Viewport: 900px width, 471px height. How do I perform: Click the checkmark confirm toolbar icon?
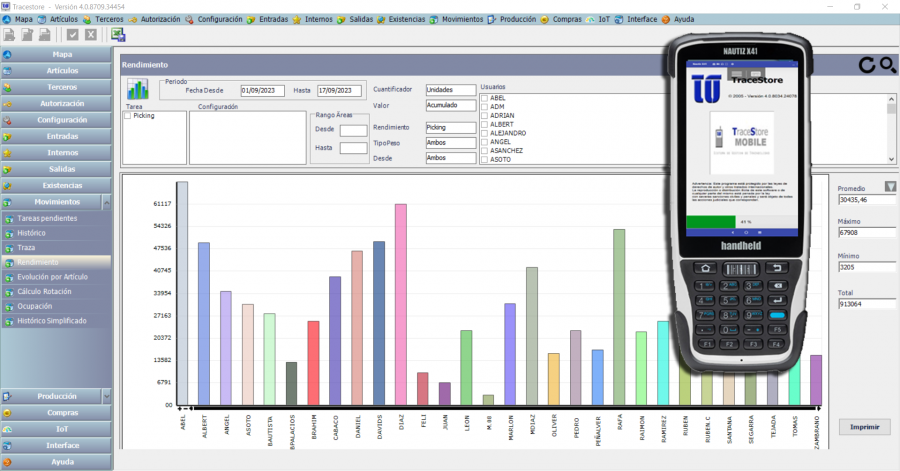73,35
